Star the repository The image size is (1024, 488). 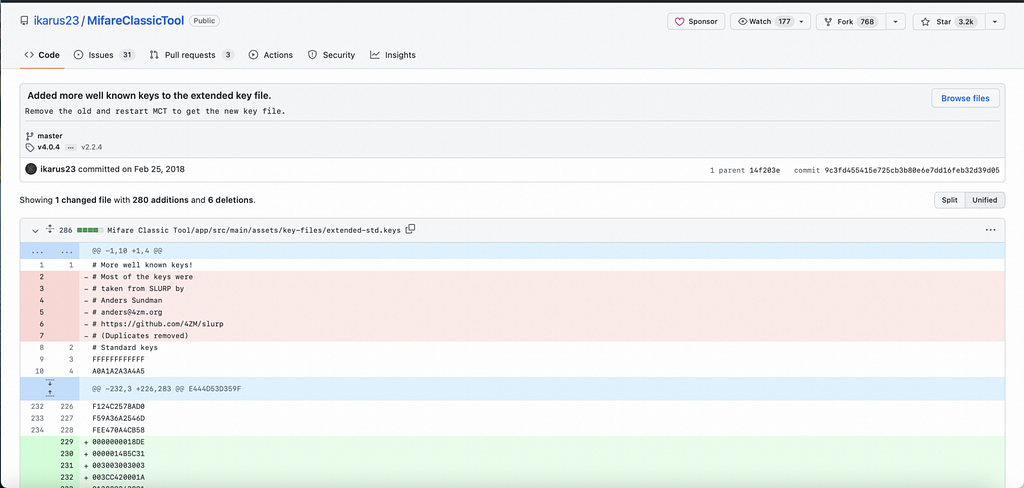pyautogui.click(x=948, y=22)
